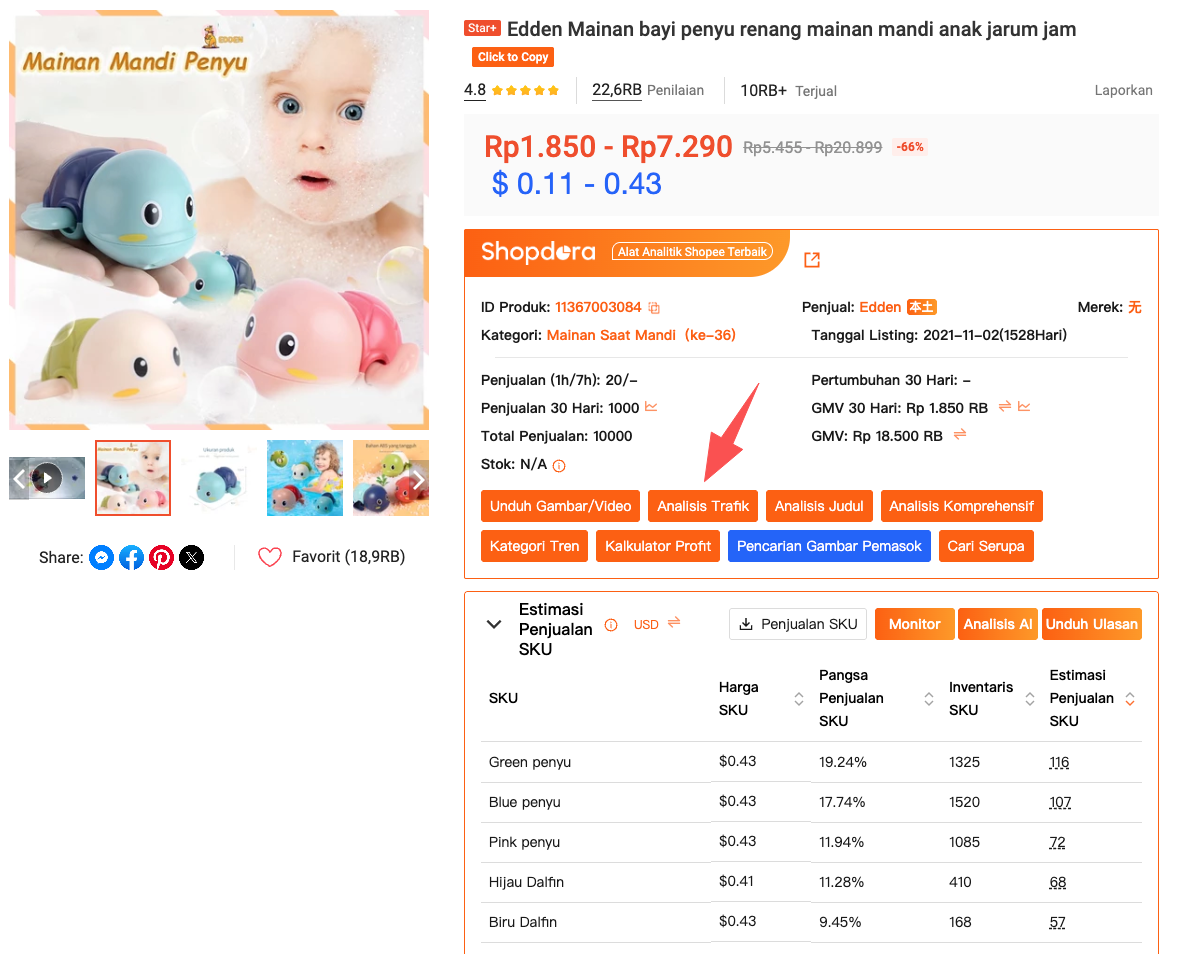Share via Facebook Messenger icon
Viewport: 1177px width, 954px height.
click(101, 558)
